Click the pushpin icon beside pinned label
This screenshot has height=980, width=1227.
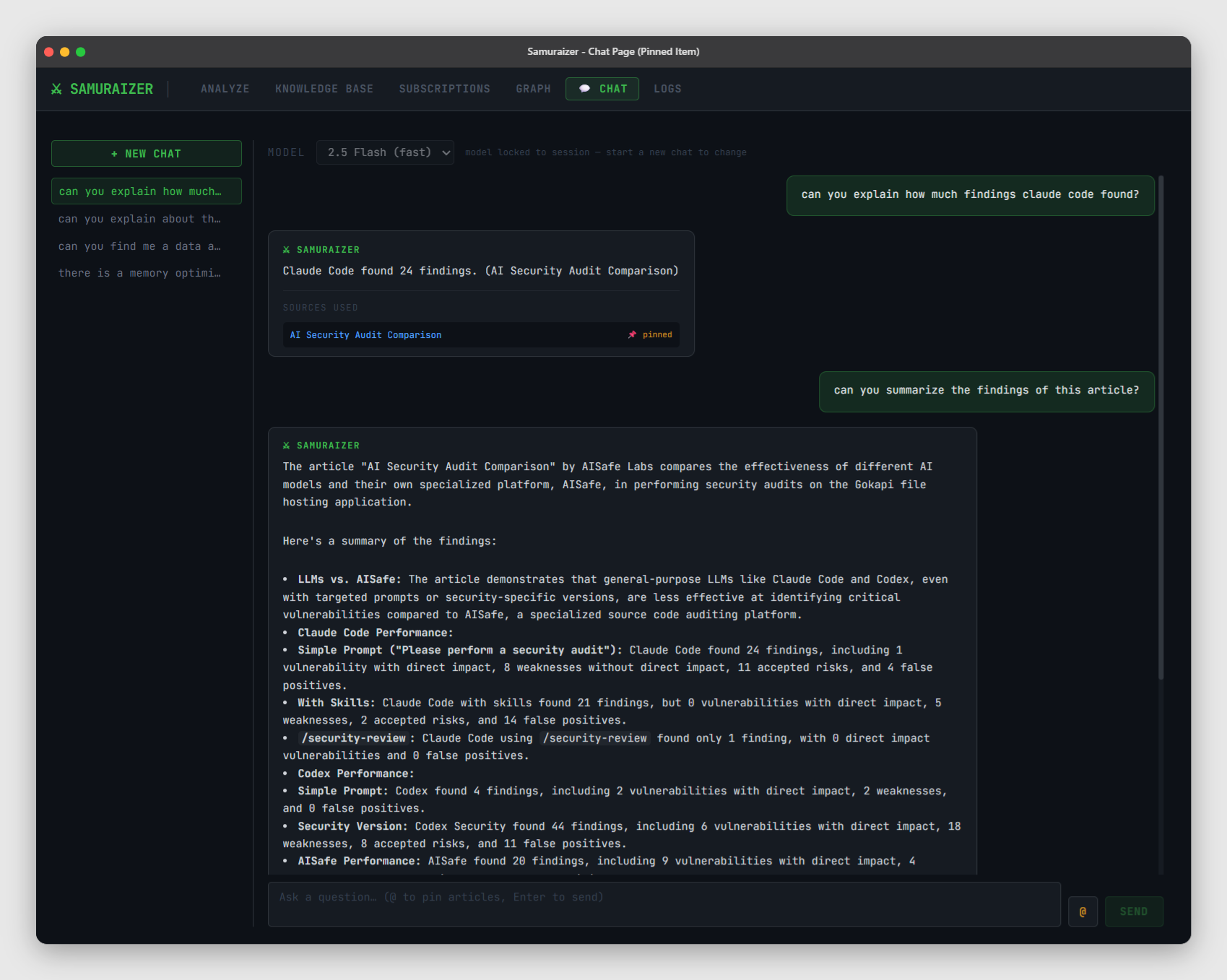click(632, 334)
